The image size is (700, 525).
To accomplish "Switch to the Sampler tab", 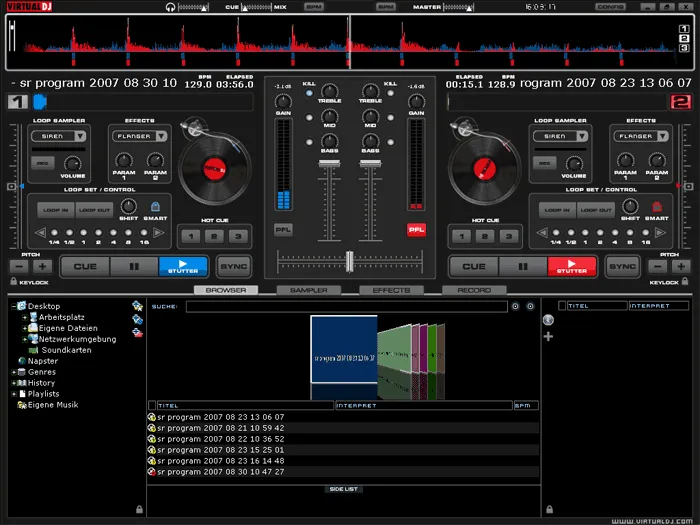I will (x=308, y=290).
